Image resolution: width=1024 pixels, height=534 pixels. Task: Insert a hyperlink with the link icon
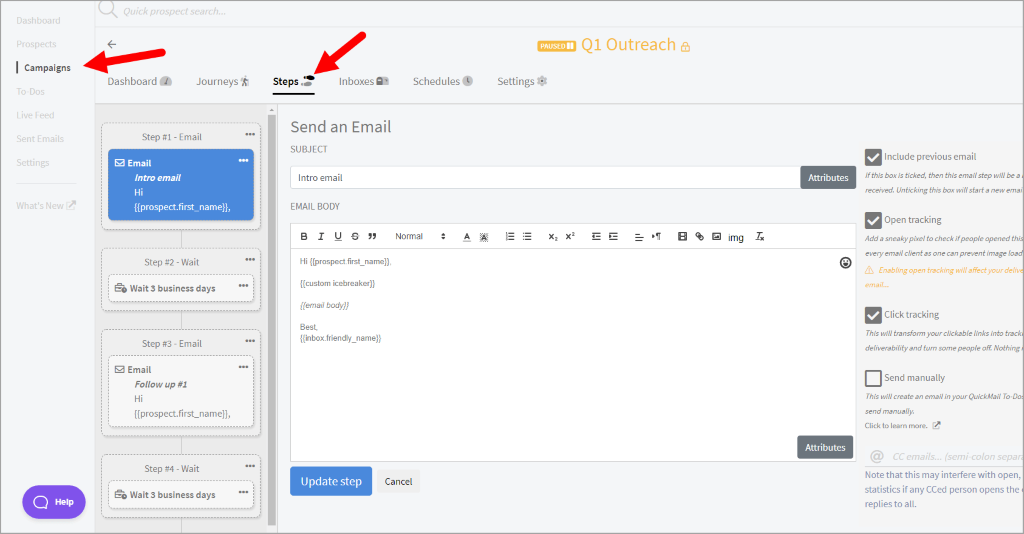point(699,236)
